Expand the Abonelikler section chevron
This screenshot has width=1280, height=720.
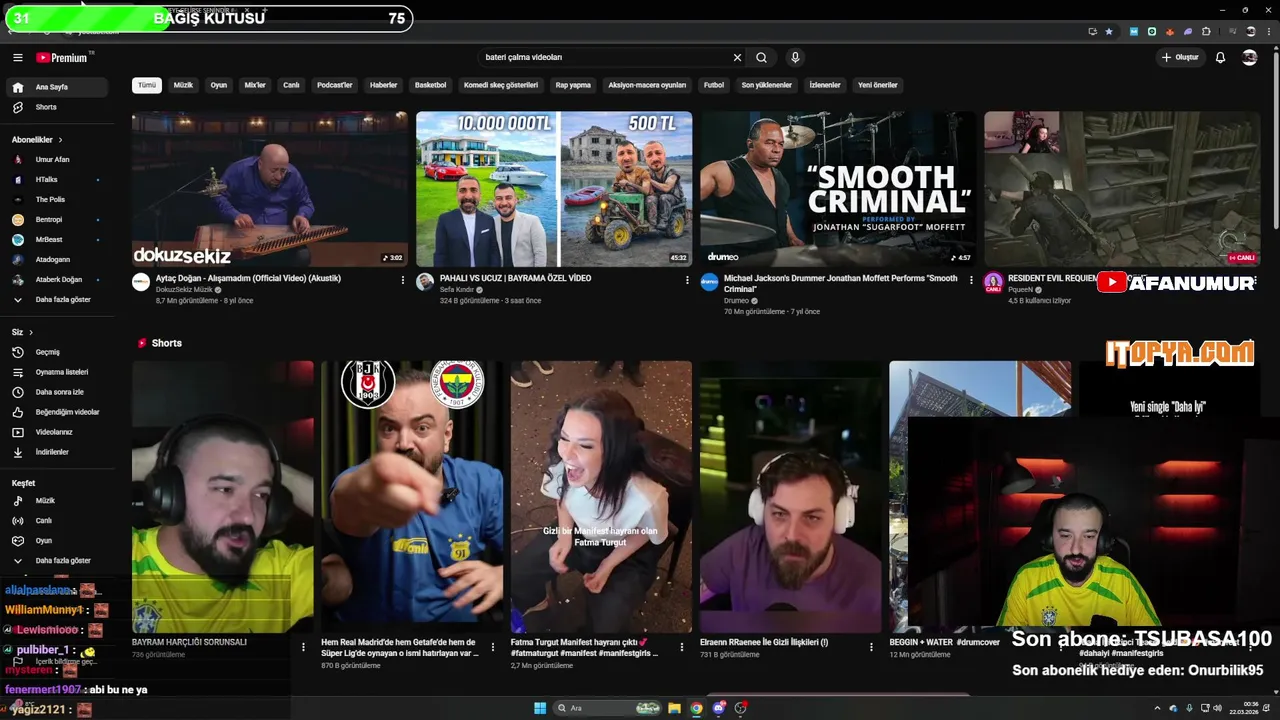(60, 140)
